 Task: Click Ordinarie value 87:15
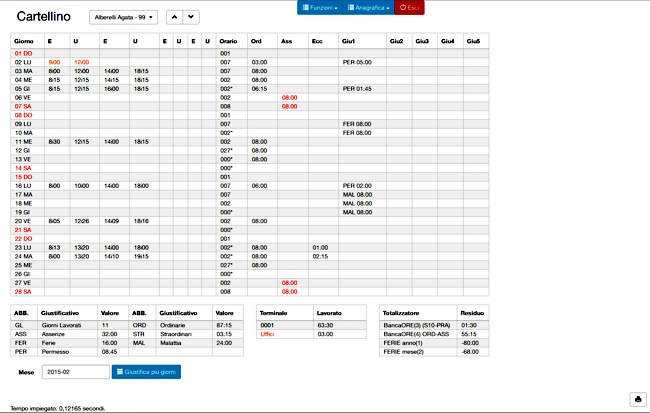pyautogui.click(x=224, y=326)
